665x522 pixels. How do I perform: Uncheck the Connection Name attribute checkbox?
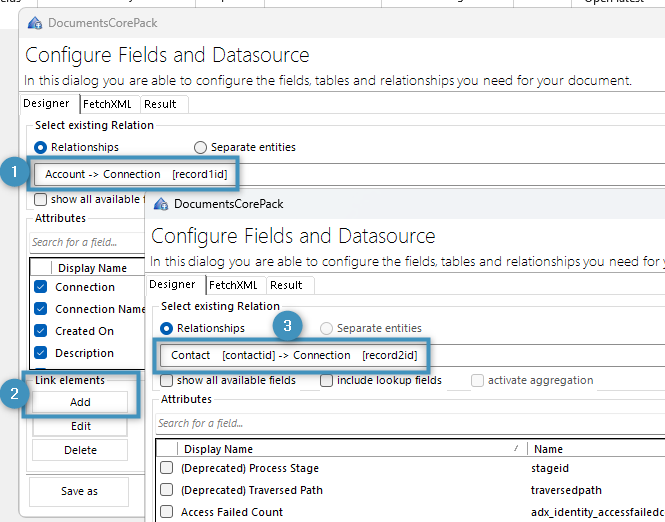click(41, 309)
